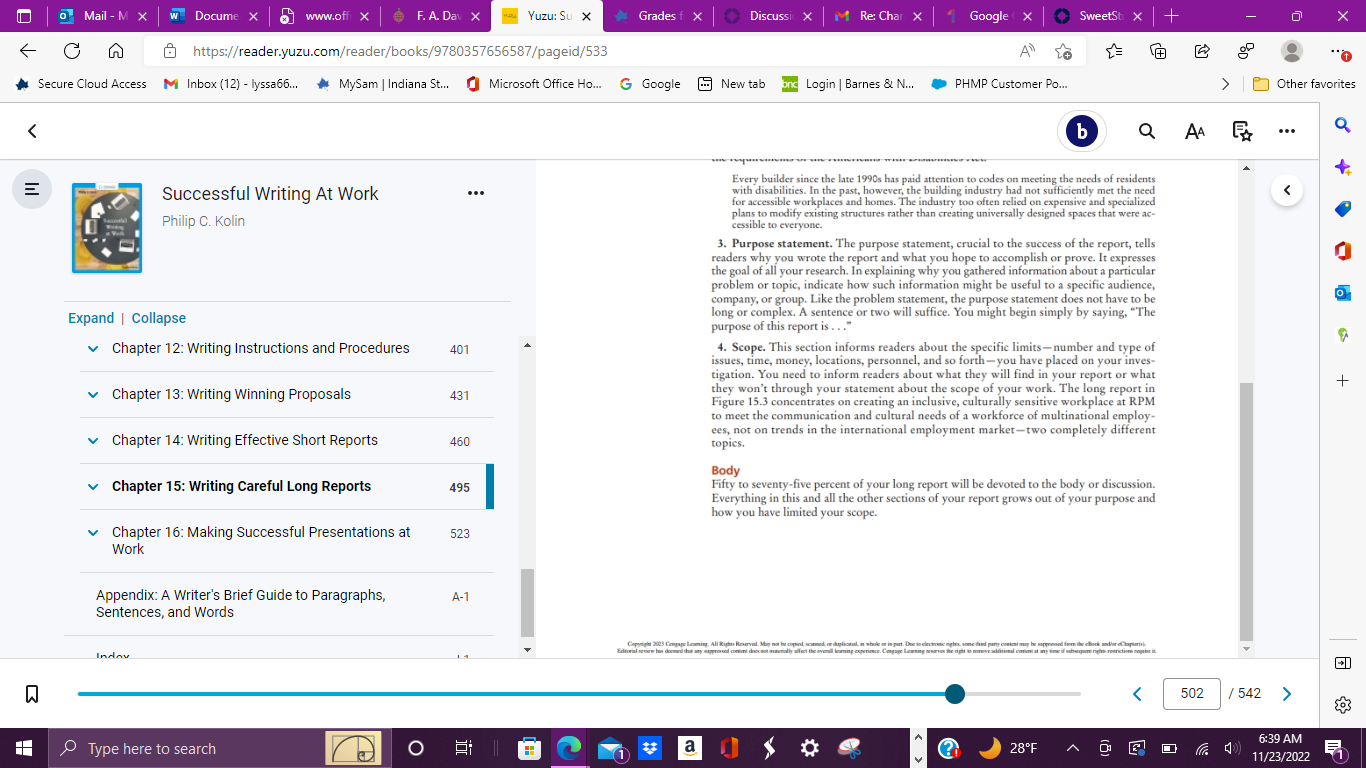Image resolution: width=1366 pixels, height=768 pixels.
Task: Open the Secure Cloud Access bookmark
Action: (x=81, y=84)
